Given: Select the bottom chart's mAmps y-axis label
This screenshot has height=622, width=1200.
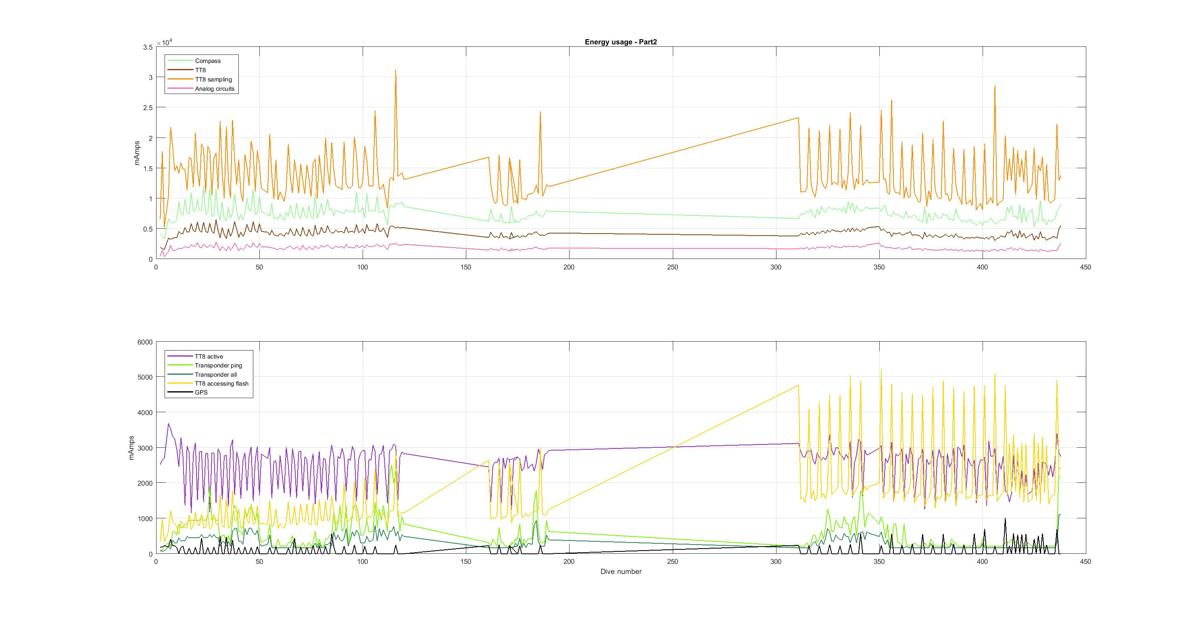Looking at the screenshot, I should 131,448.
